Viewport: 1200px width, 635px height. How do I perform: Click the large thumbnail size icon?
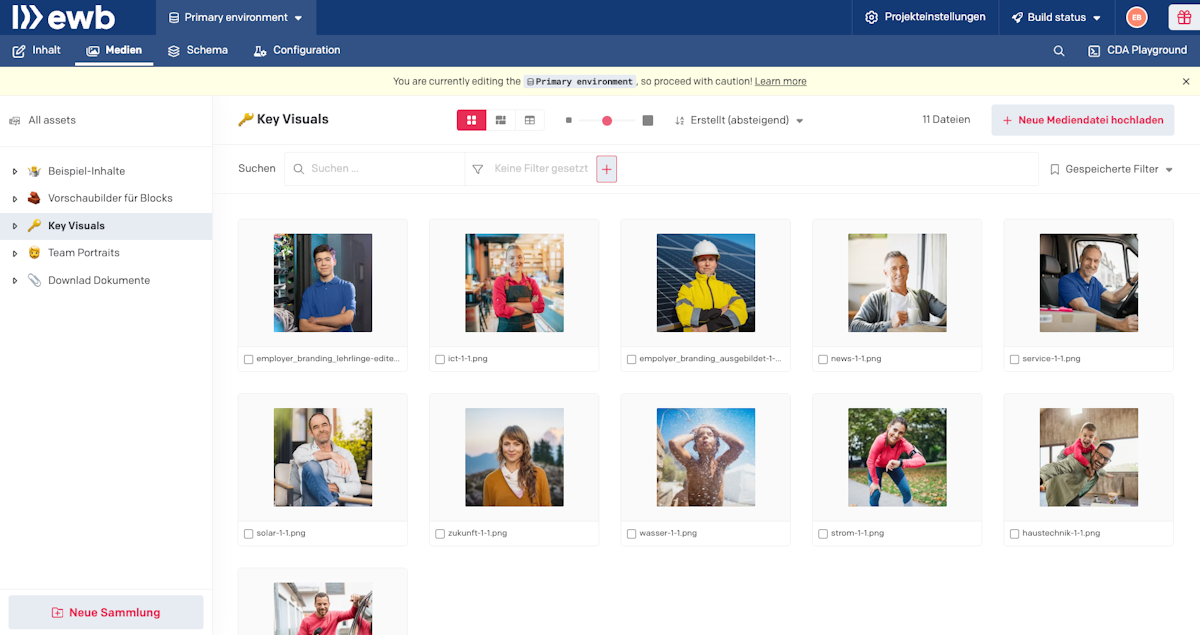648,120
